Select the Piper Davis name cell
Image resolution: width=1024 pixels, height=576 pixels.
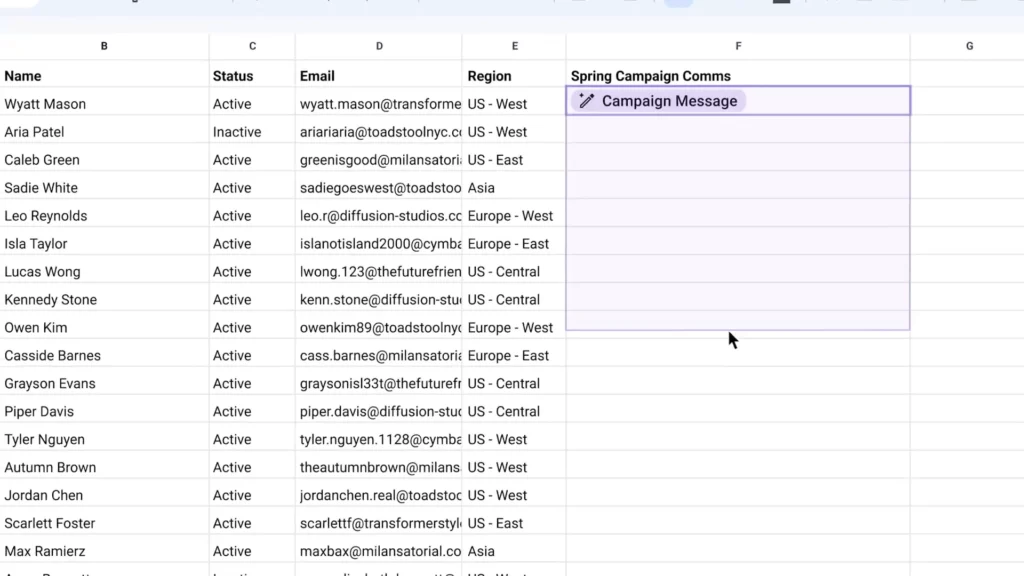pyautogui.click(x=104, y=411)
